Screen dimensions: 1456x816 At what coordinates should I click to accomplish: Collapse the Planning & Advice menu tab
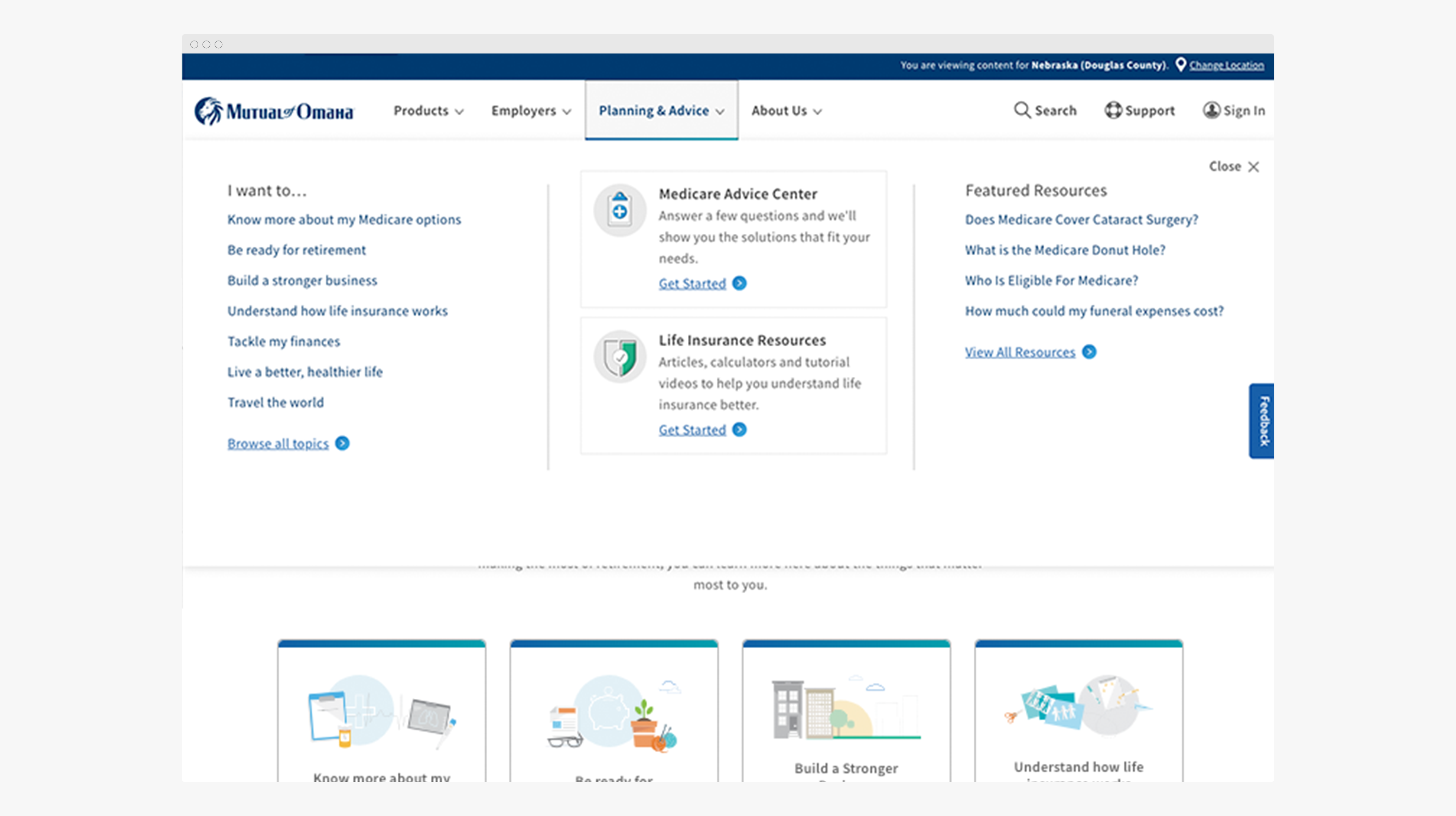(x=661, y=111)
